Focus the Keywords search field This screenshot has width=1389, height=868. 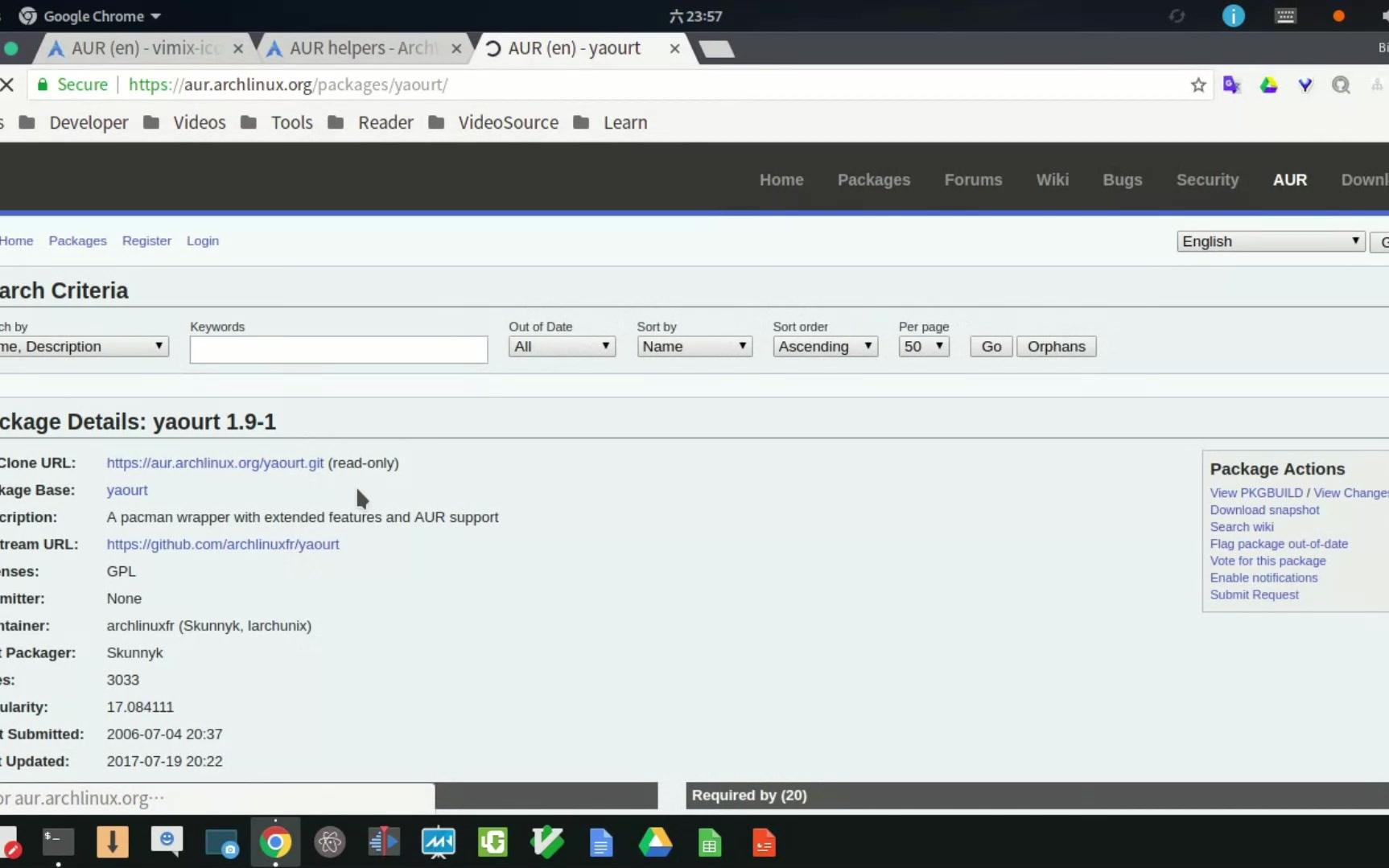click(x=339, y=349)
